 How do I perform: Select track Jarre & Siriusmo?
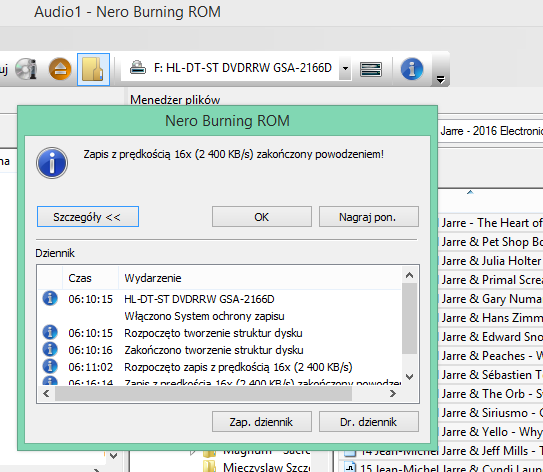[491, 413]
